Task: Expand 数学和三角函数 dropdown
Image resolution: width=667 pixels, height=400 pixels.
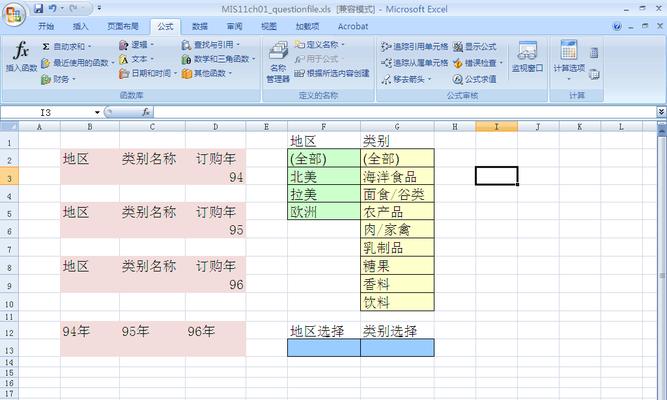Action: [219, 59]
